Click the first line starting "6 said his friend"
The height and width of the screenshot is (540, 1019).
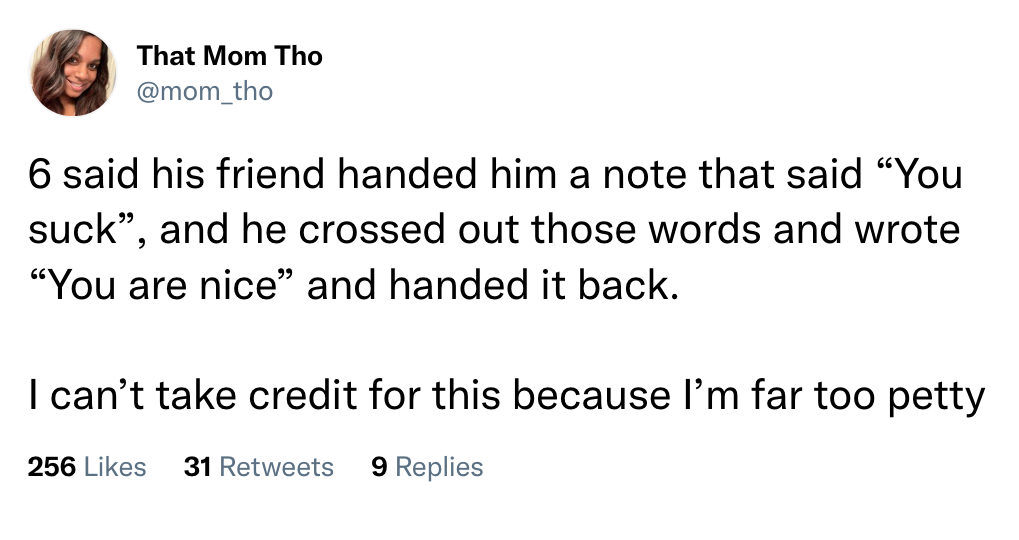click(x=495, y=175)
